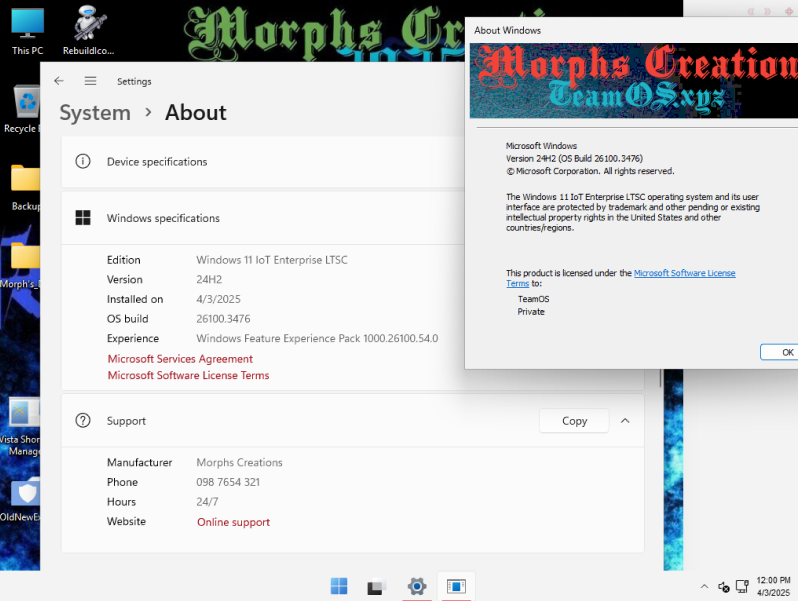The height and width of the screenshot is (601, 798).
Task: Click the Support question mark icon
Action: pos(83,420)
